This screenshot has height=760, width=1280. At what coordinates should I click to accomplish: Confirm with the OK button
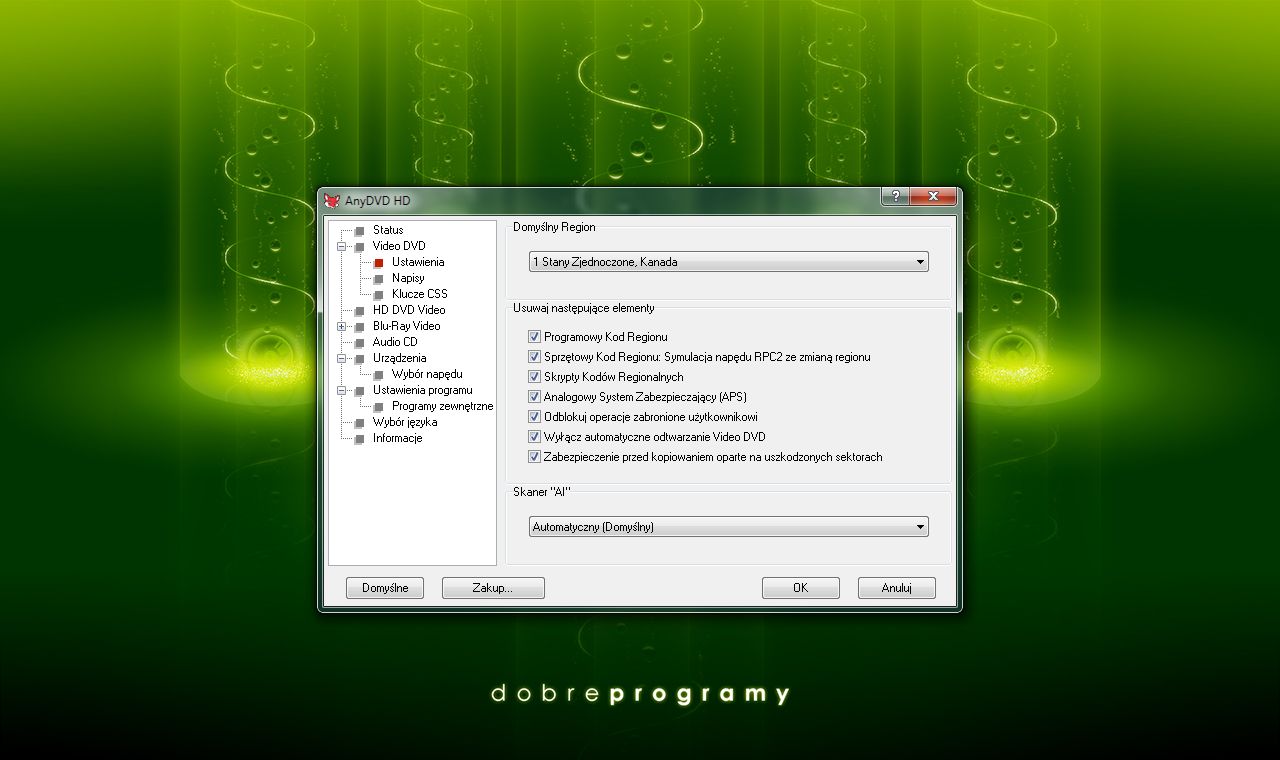click(x=801, y=588)
